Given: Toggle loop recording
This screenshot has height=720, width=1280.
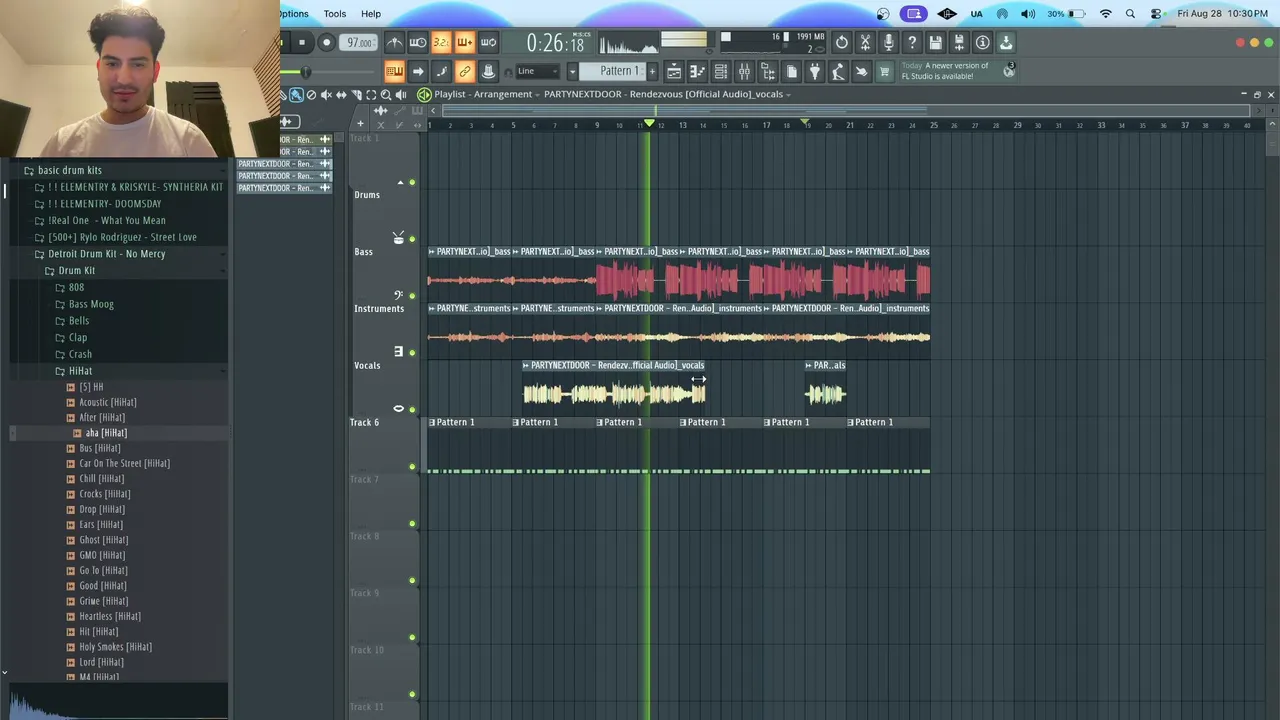Looking at the screenshot, I should 488,42.
